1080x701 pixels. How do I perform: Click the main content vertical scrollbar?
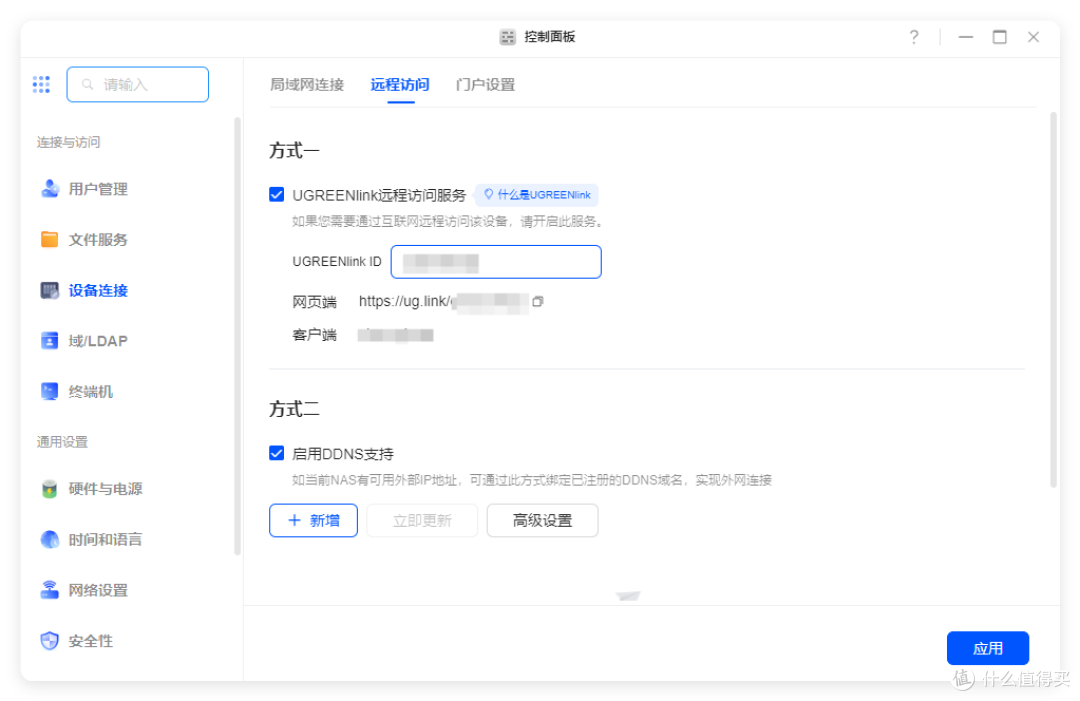coord(1053,300)
